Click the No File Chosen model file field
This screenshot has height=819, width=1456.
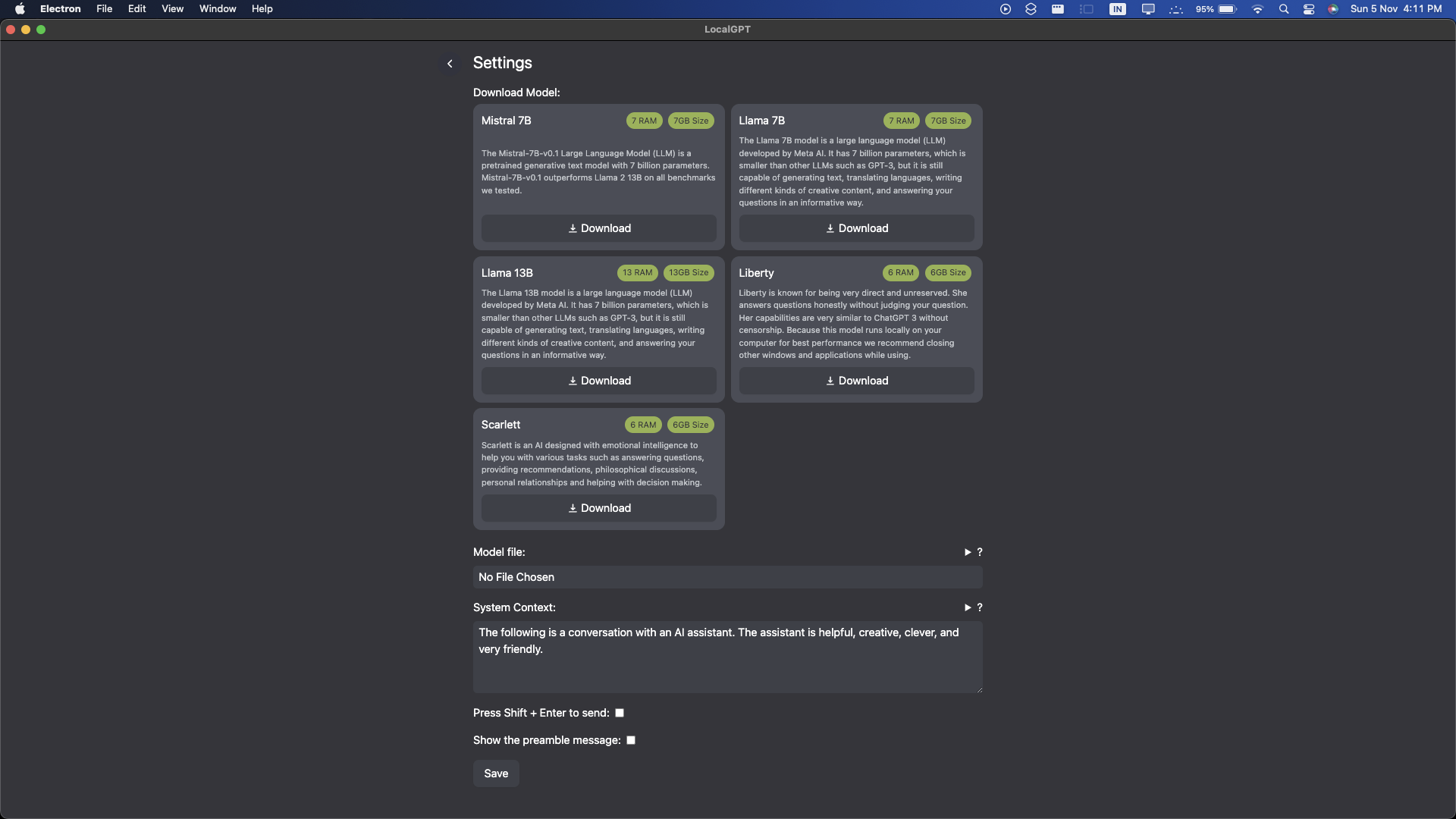click(727, 577)
